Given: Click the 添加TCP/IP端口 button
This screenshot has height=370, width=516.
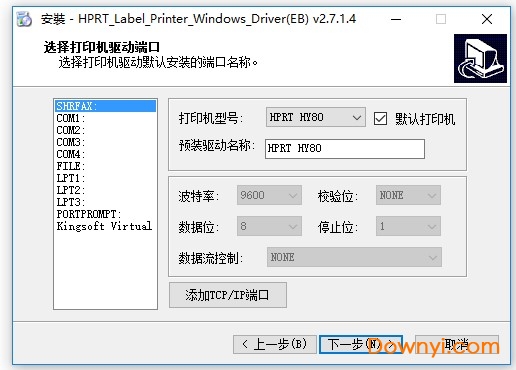Looking at the screenshot, I should pos(228,295).
